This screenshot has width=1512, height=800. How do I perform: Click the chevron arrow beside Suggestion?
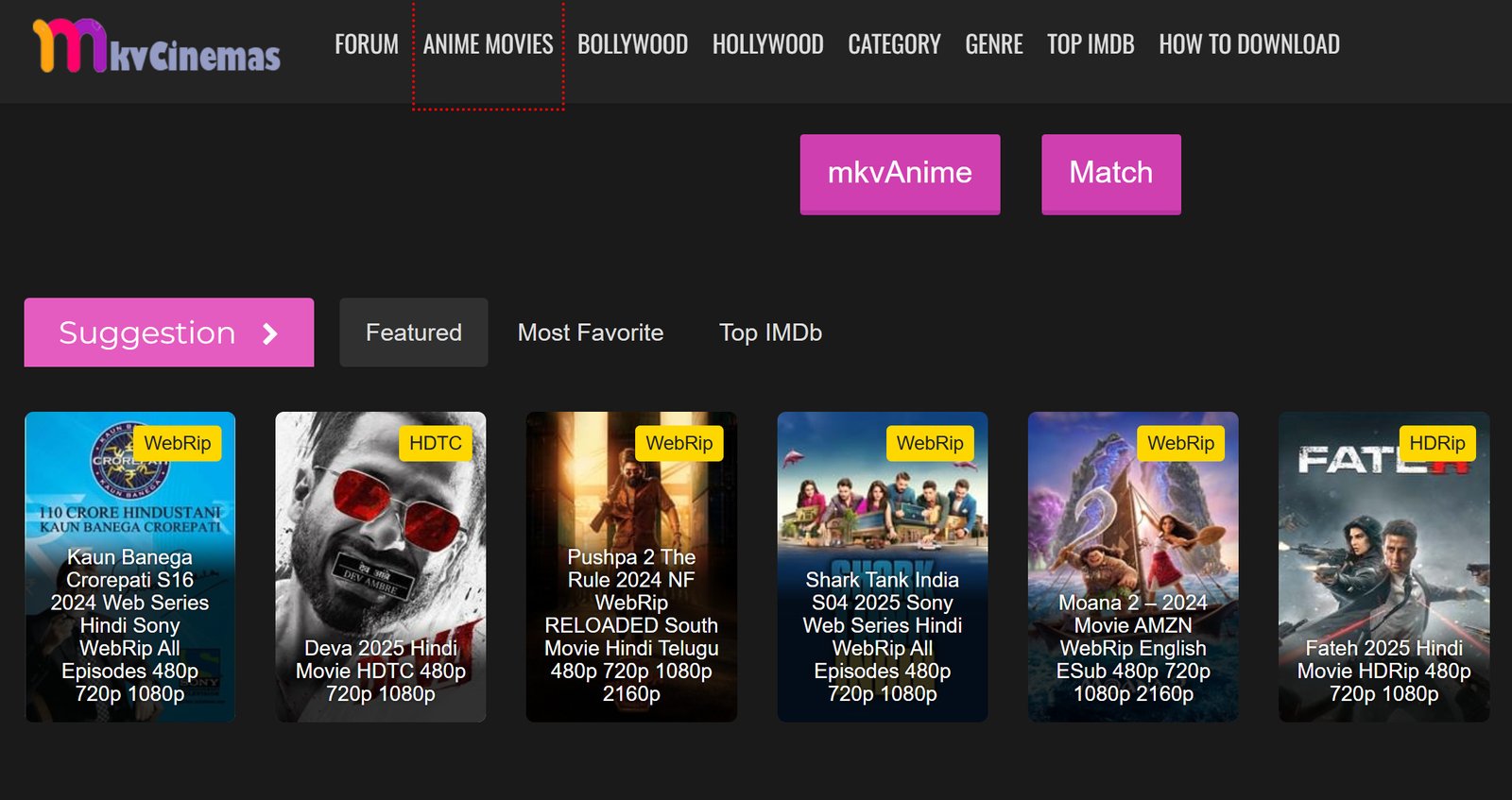pyautogui.click(x=270, y=333)
